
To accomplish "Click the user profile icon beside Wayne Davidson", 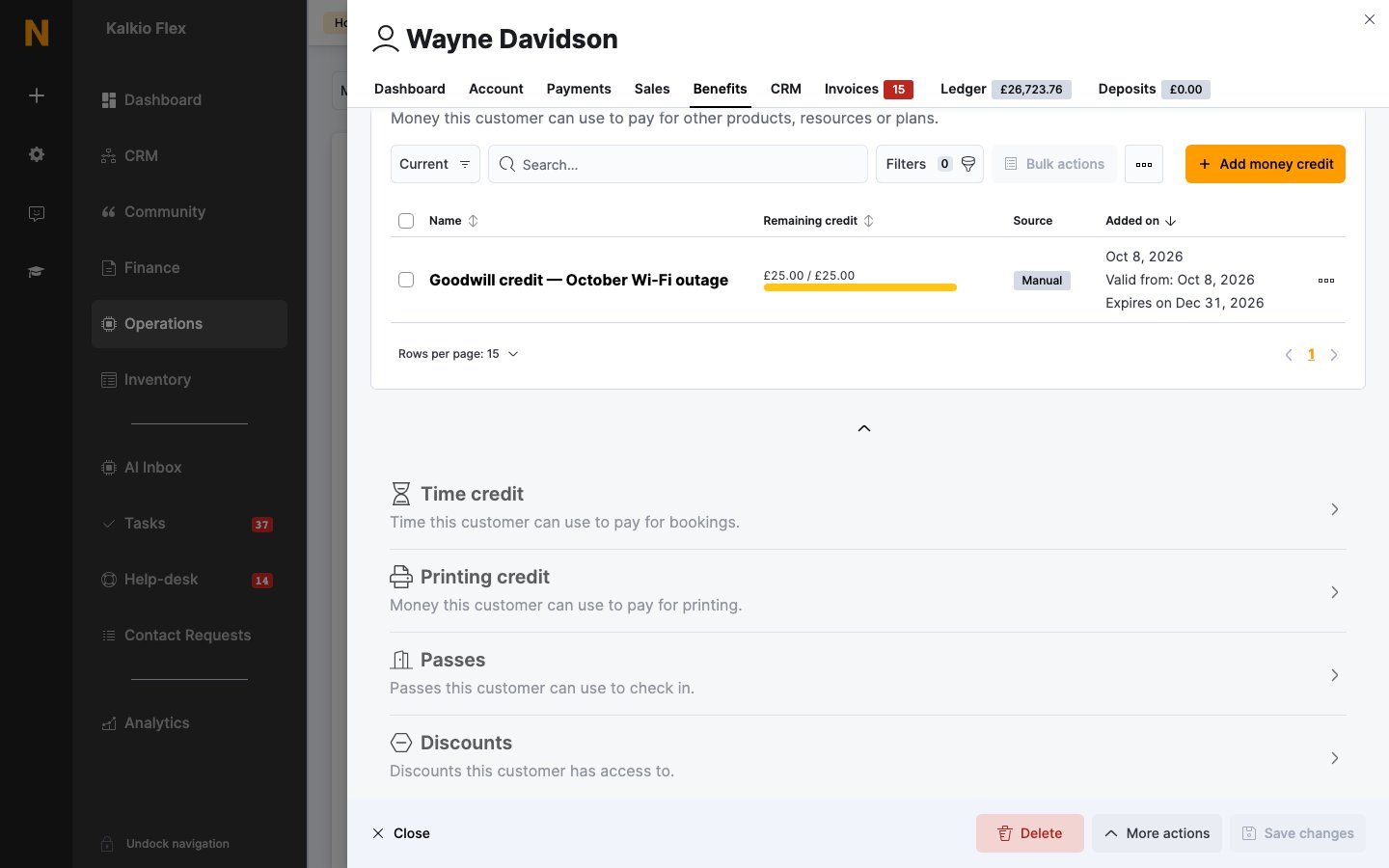I will click(x=386, y=39).
